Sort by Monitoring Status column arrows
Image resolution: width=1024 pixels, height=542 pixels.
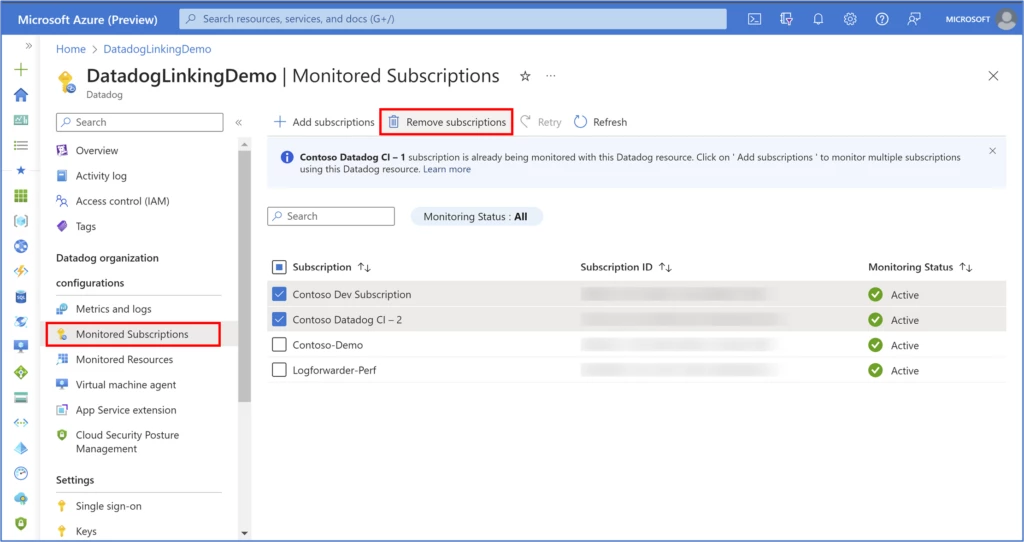[967, 267]
